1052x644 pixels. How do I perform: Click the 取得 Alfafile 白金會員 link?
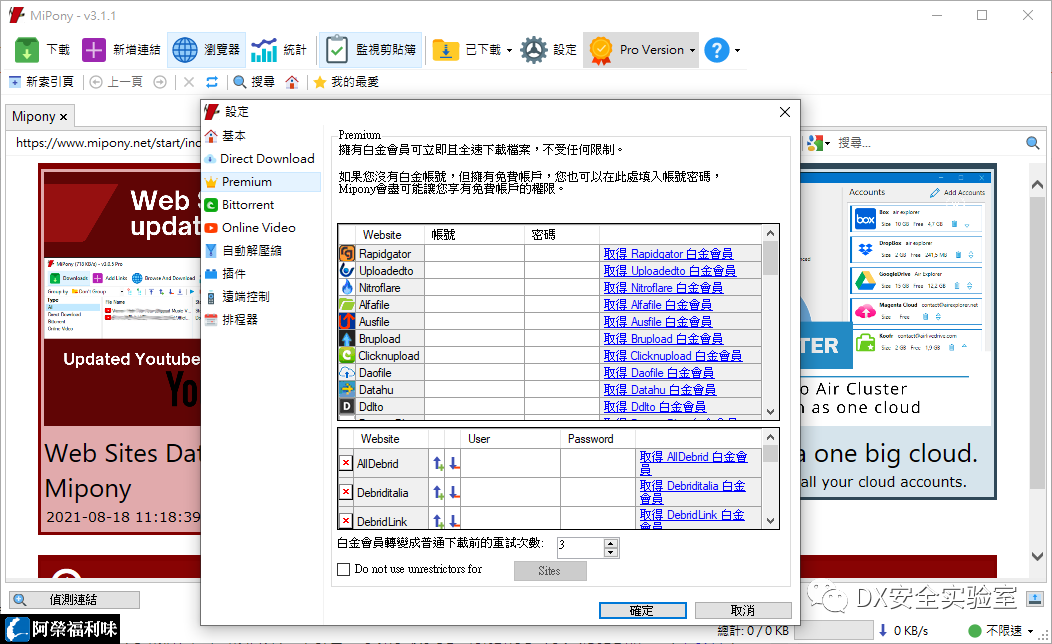(658, 305)
